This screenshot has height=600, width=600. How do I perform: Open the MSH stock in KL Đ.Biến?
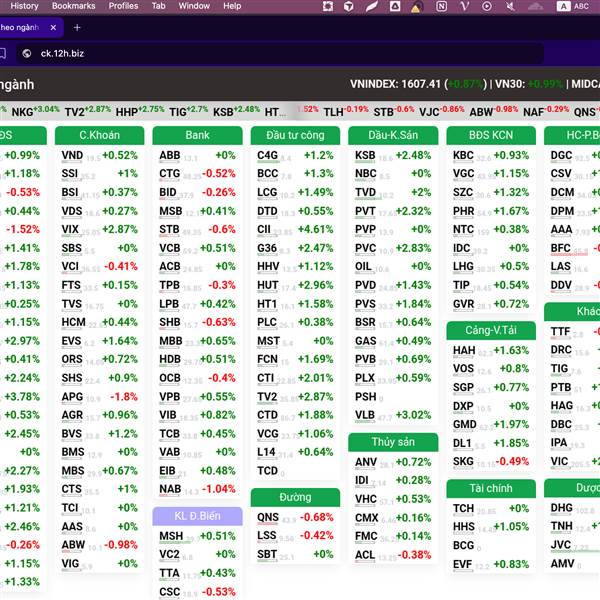click(197, 536)
